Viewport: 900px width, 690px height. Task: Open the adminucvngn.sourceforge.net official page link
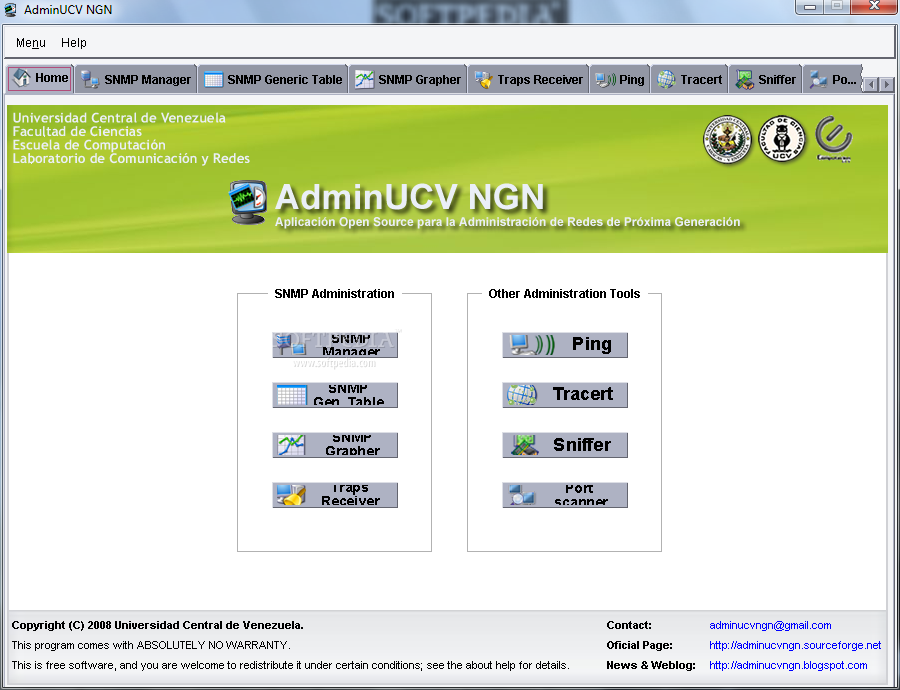coord(795,645)
